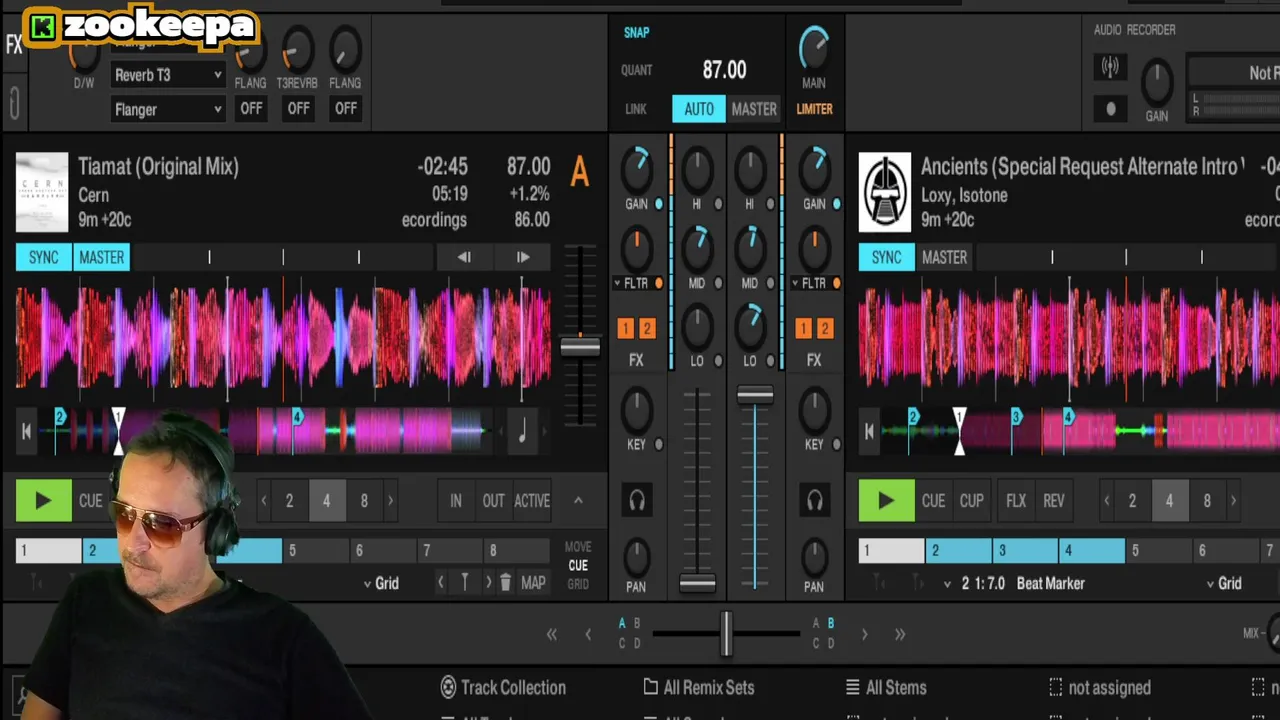Toggle Deck A headphone cue button
The image size is (1280, 720).
click(636, 500)
